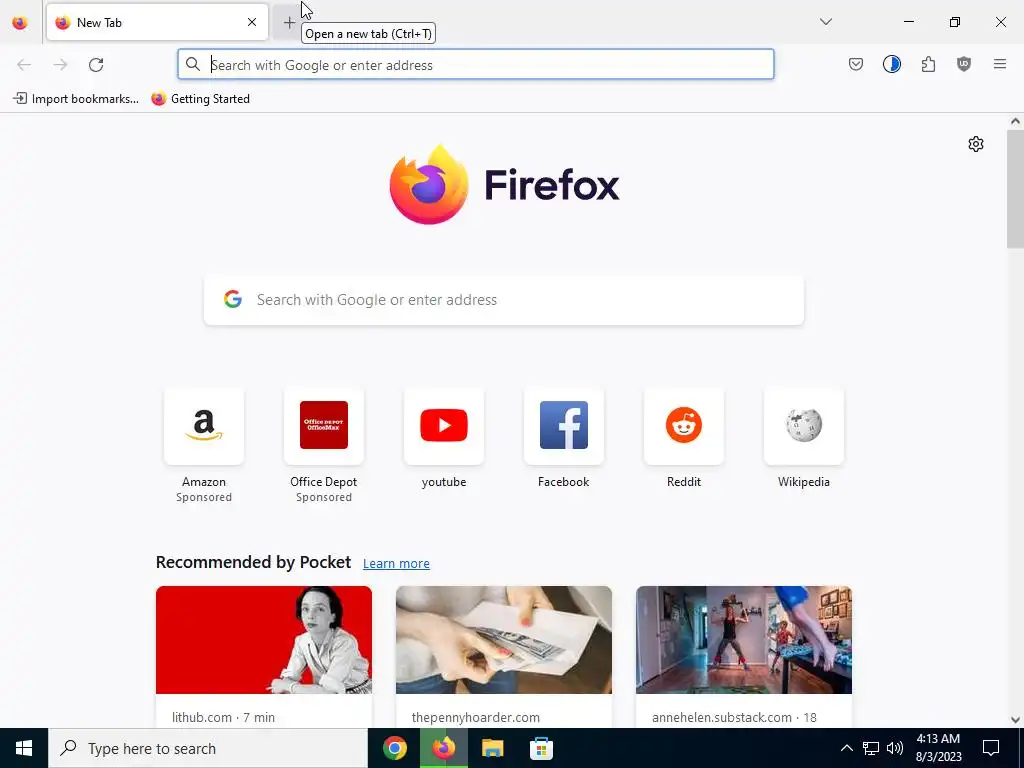Open a new tab with plus button
Image resolution: width=1024 pixels, height=768 pixels.
click(x=289, y=22)
